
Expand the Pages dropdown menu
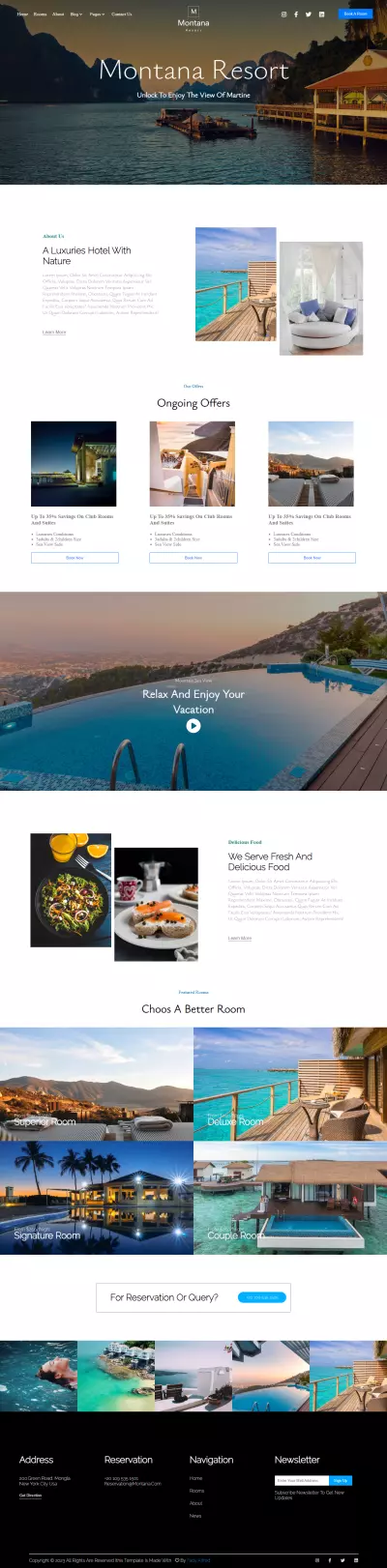pyautogui.click(x=97, y=15)
